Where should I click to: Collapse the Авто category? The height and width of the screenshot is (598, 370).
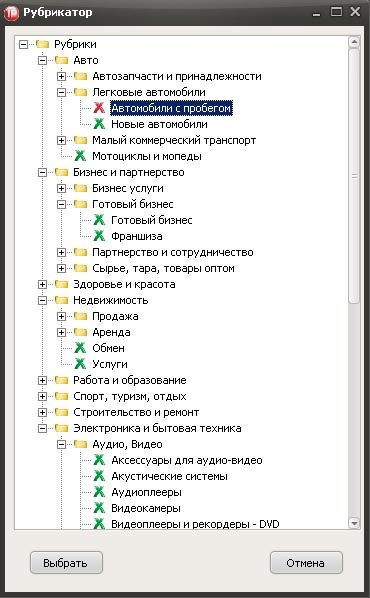click(43, 60)
